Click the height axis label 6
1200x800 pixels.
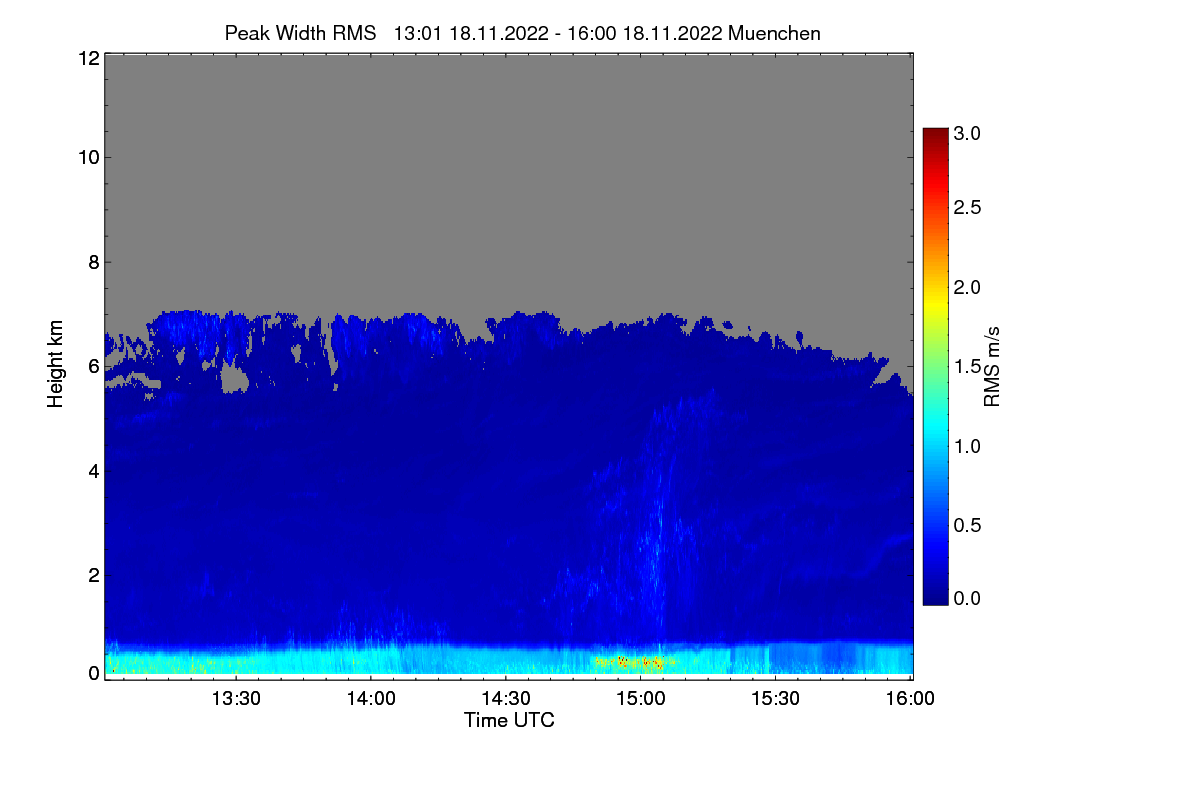click(93, 367)
